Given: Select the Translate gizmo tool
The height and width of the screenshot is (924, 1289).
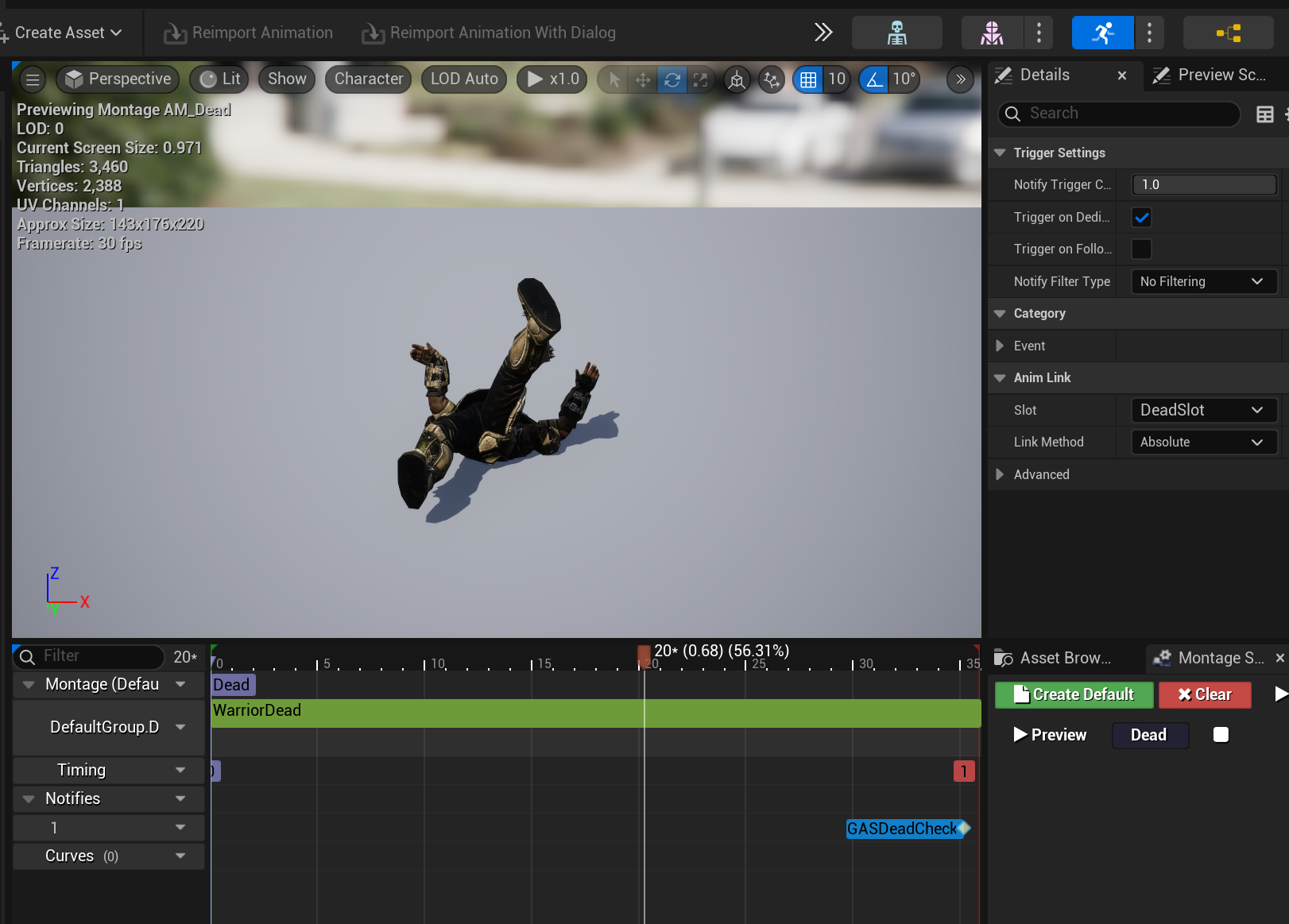Looking at the screenshot, I should [643, 79].
